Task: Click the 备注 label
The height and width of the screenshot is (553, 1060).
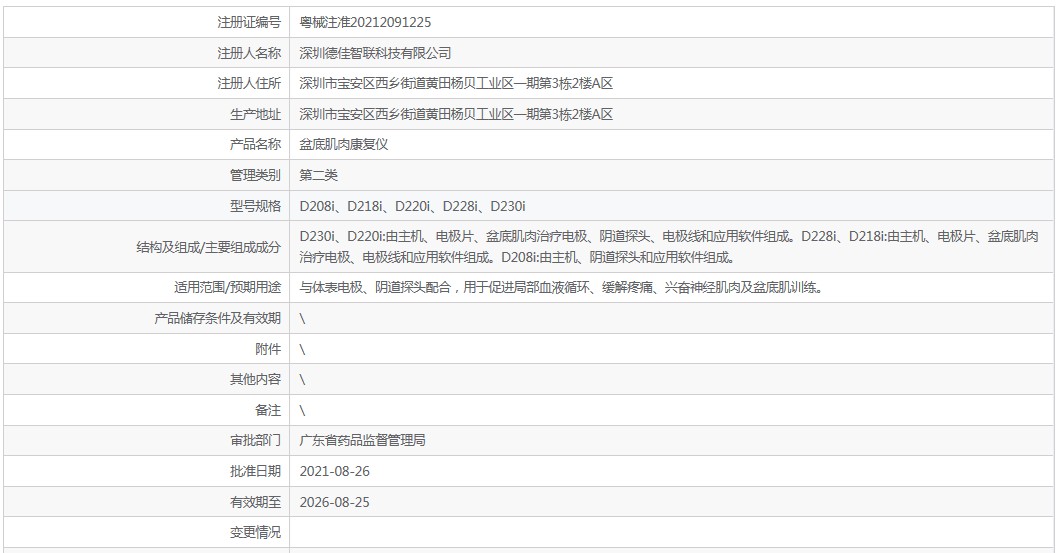Action: 268,410
